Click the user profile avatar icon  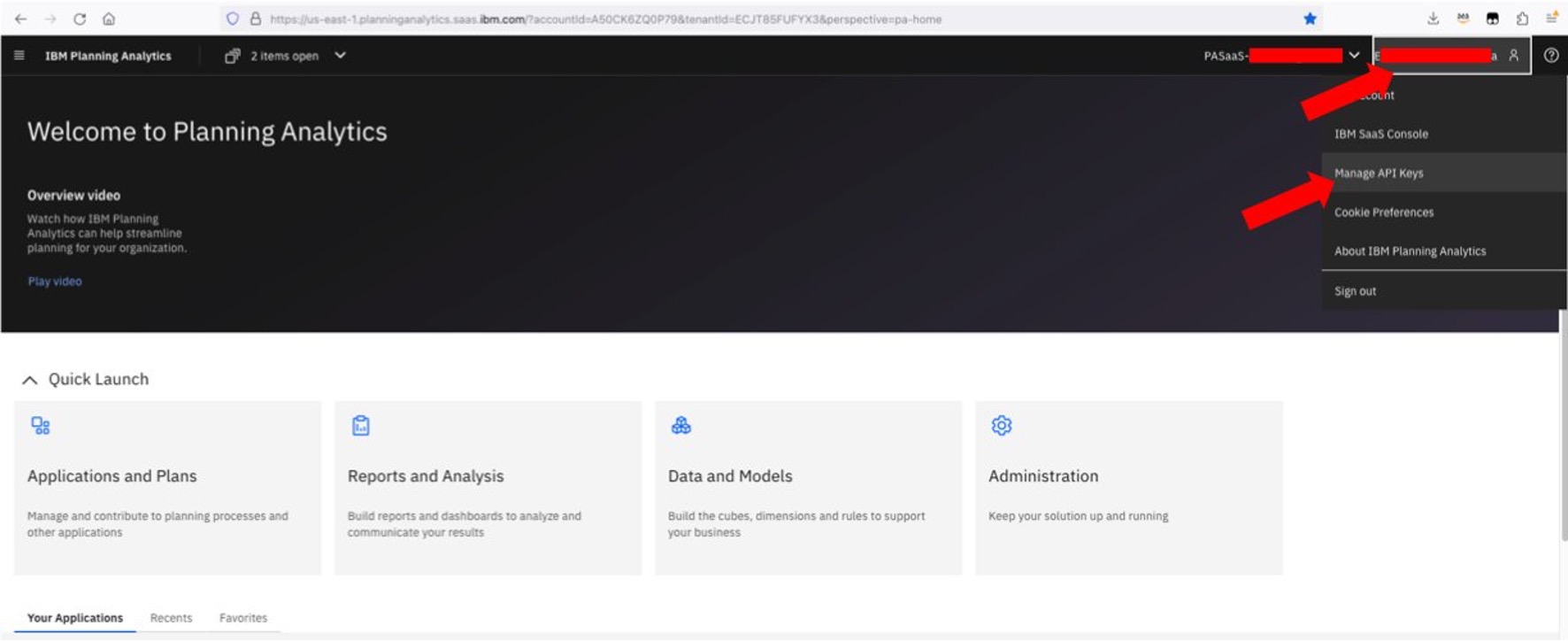click(x=1514, y=56)
